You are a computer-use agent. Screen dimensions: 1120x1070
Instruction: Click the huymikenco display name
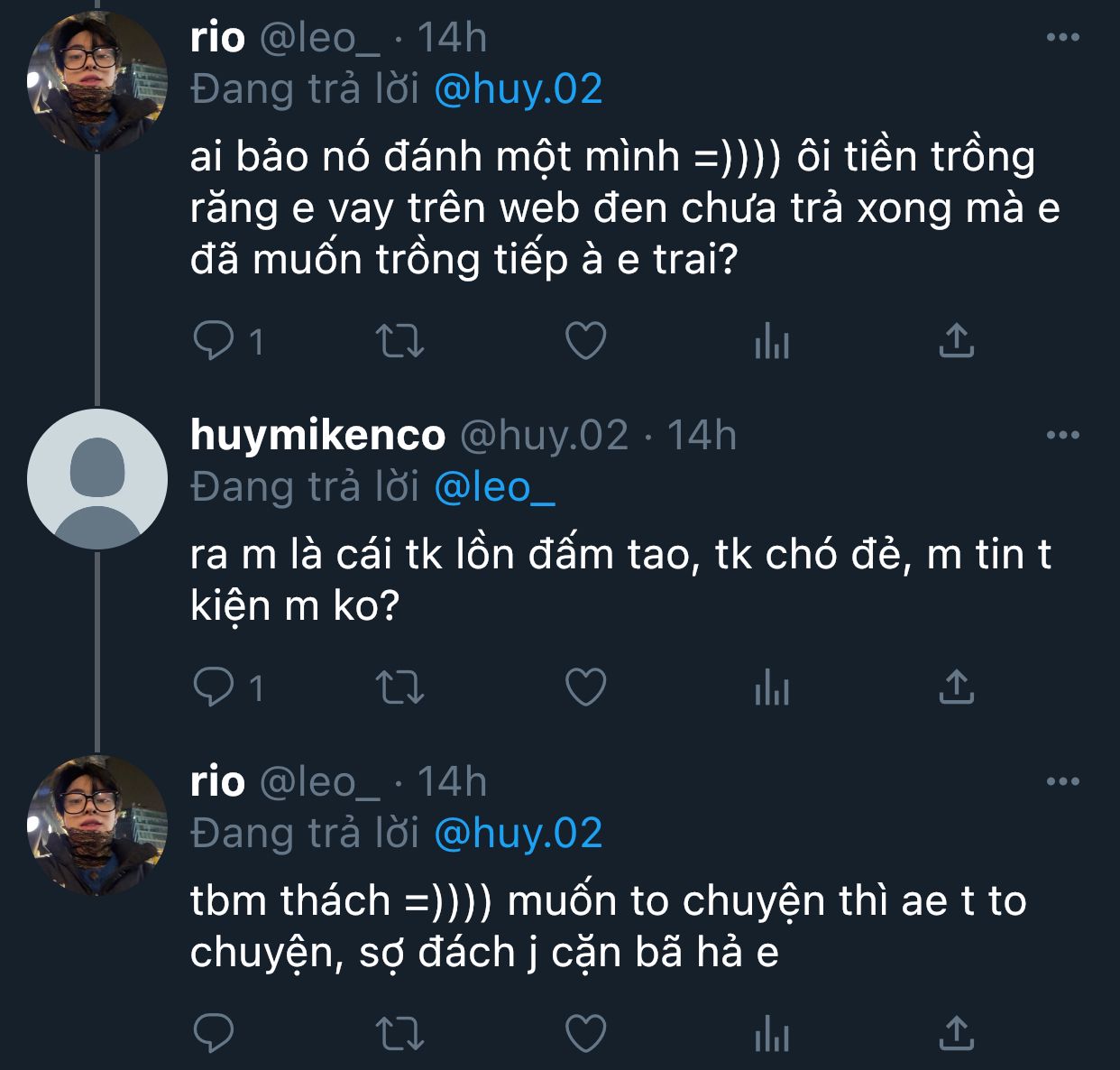[x=317, y=435]
